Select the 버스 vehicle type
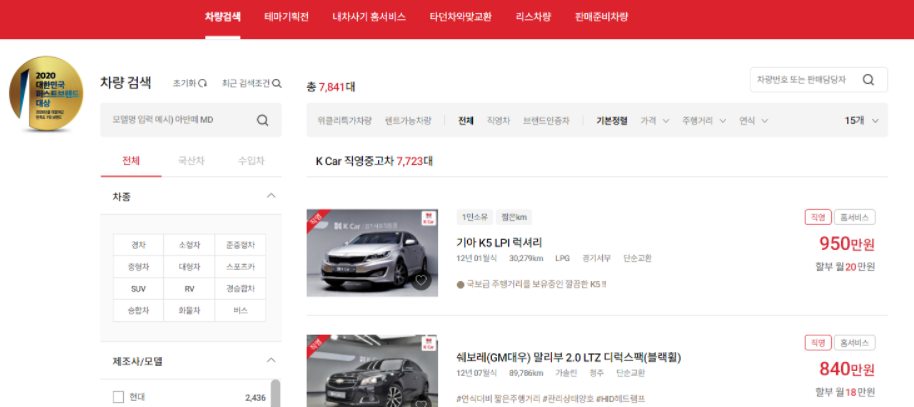The height and width of the screenshot is (407, 914). [x=240, y=310]
